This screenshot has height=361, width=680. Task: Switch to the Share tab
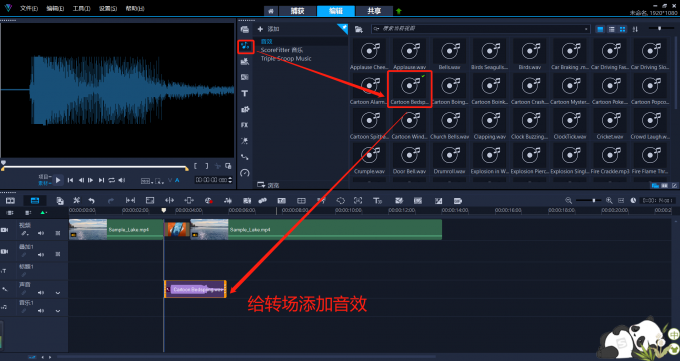click(x=374, y=11)
